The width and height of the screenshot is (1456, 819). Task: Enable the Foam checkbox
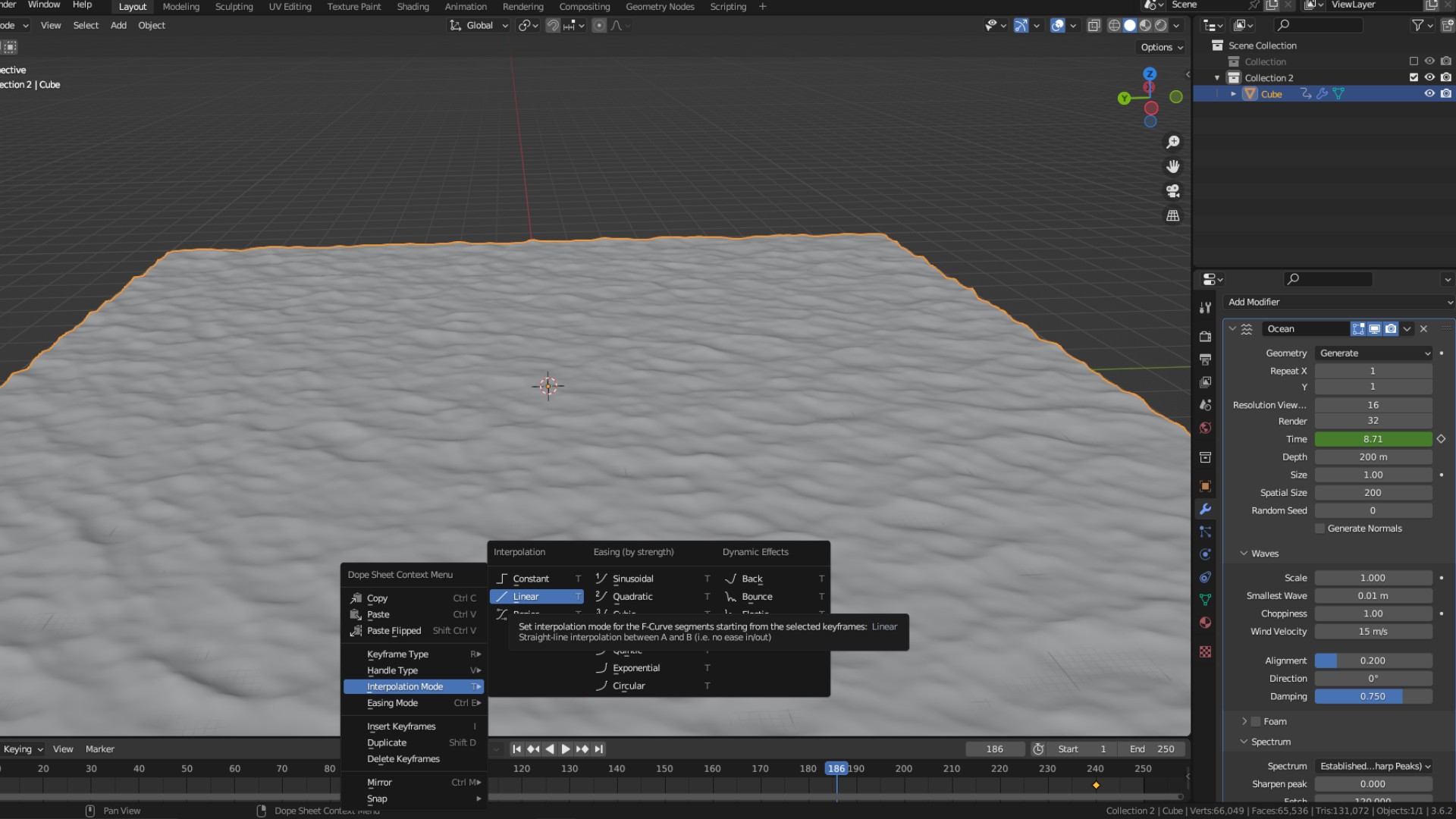pyautogui.click(x=1256, y=722)
